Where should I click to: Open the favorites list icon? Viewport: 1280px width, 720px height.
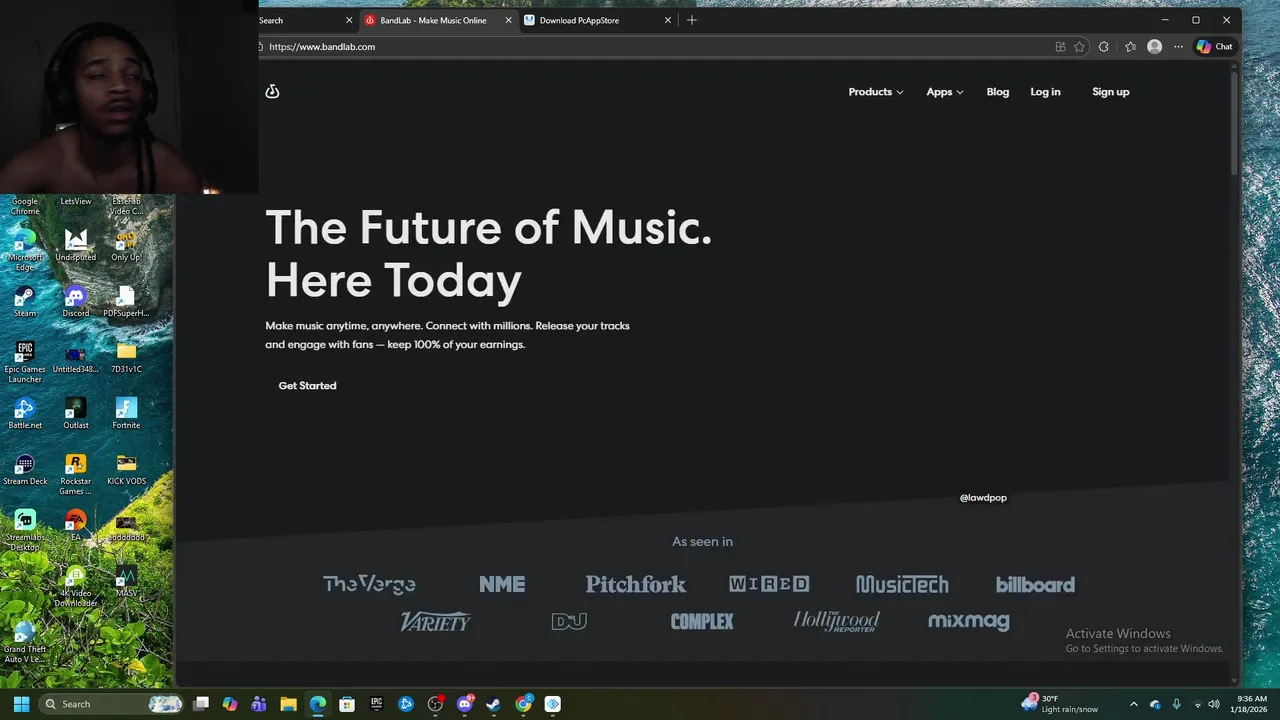pos(1130,47)
